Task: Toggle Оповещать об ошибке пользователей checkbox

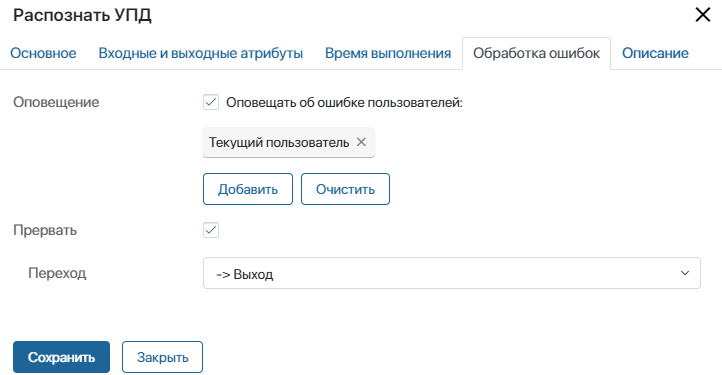Action: pos(211,102)
